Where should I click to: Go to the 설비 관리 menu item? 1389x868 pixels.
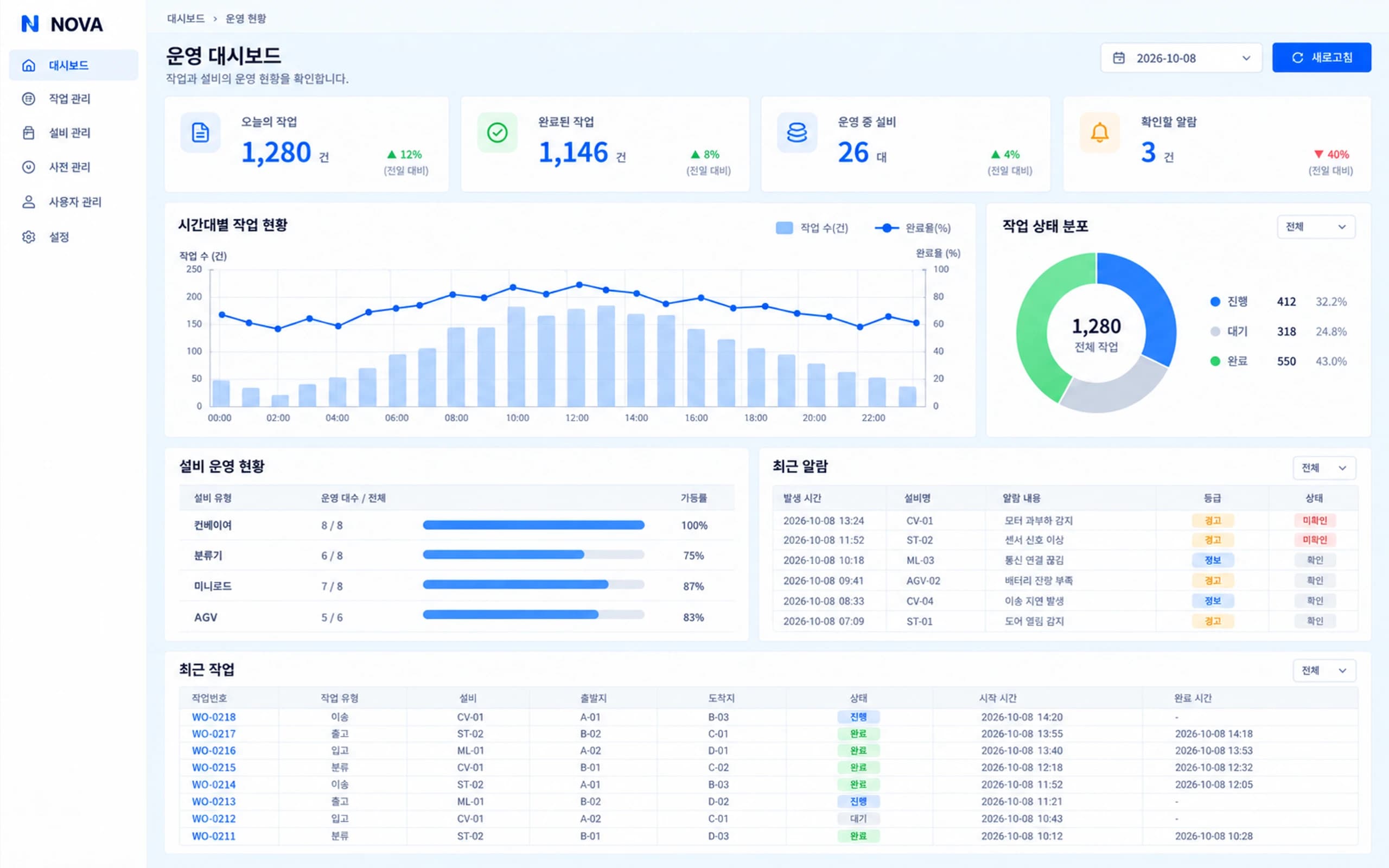[73, 132]
